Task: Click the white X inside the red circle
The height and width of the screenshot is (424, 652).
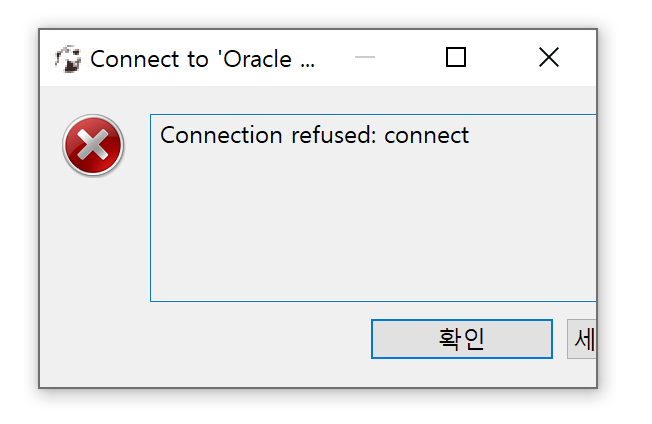Action: click(x=93, y=144)
